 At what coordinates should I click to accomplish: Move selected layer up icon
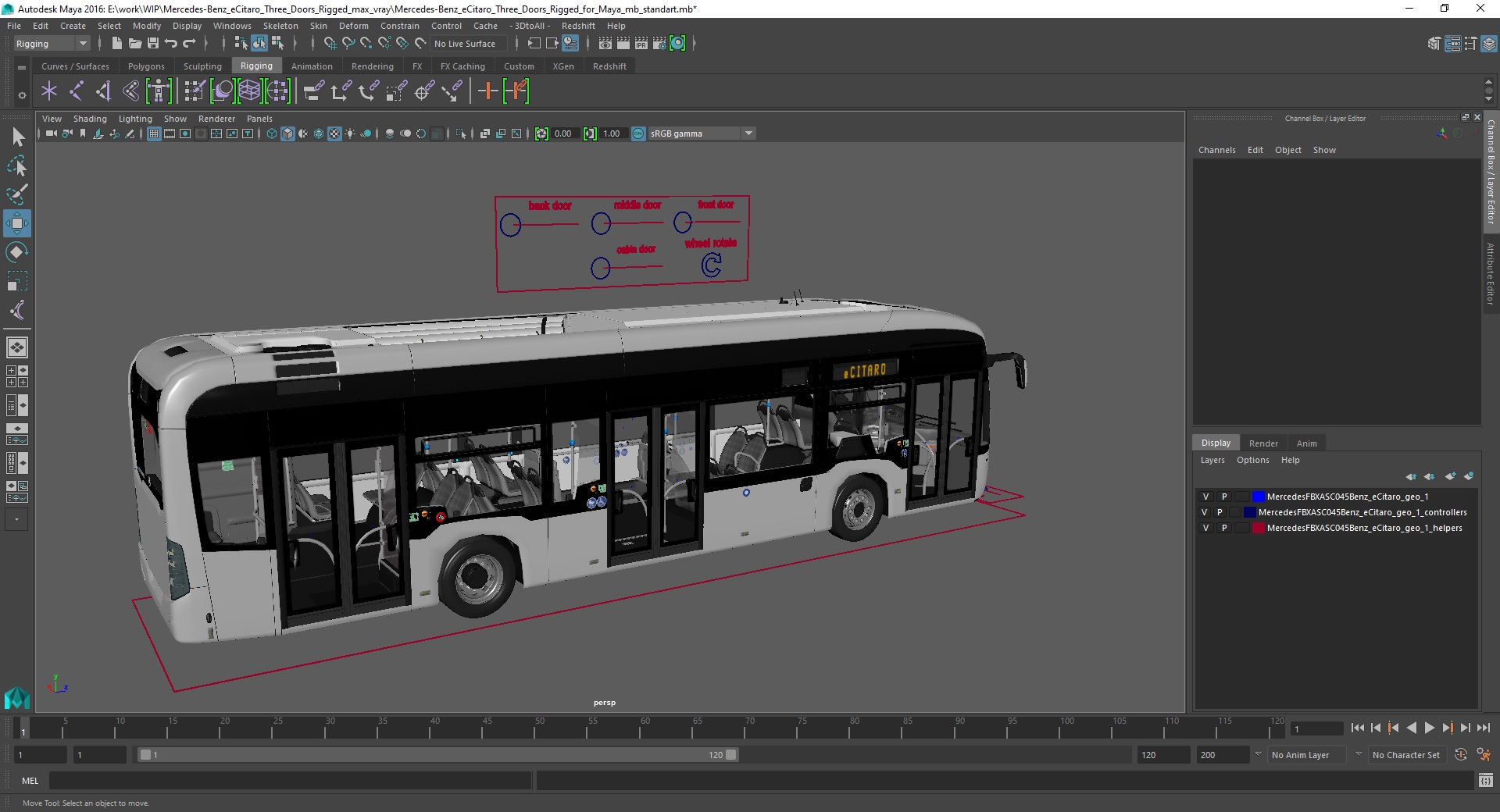tap(1411, 476)
